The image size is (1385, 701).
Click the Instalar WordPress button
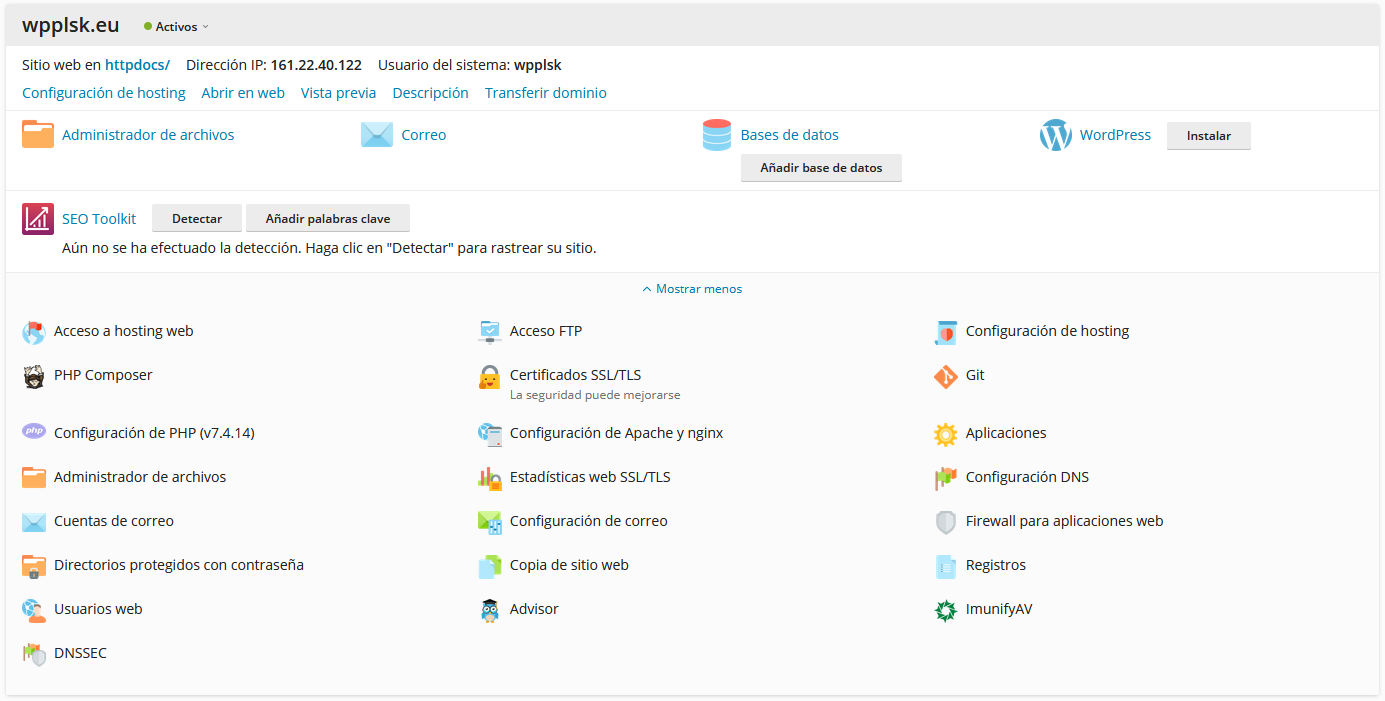point(1208,135)
